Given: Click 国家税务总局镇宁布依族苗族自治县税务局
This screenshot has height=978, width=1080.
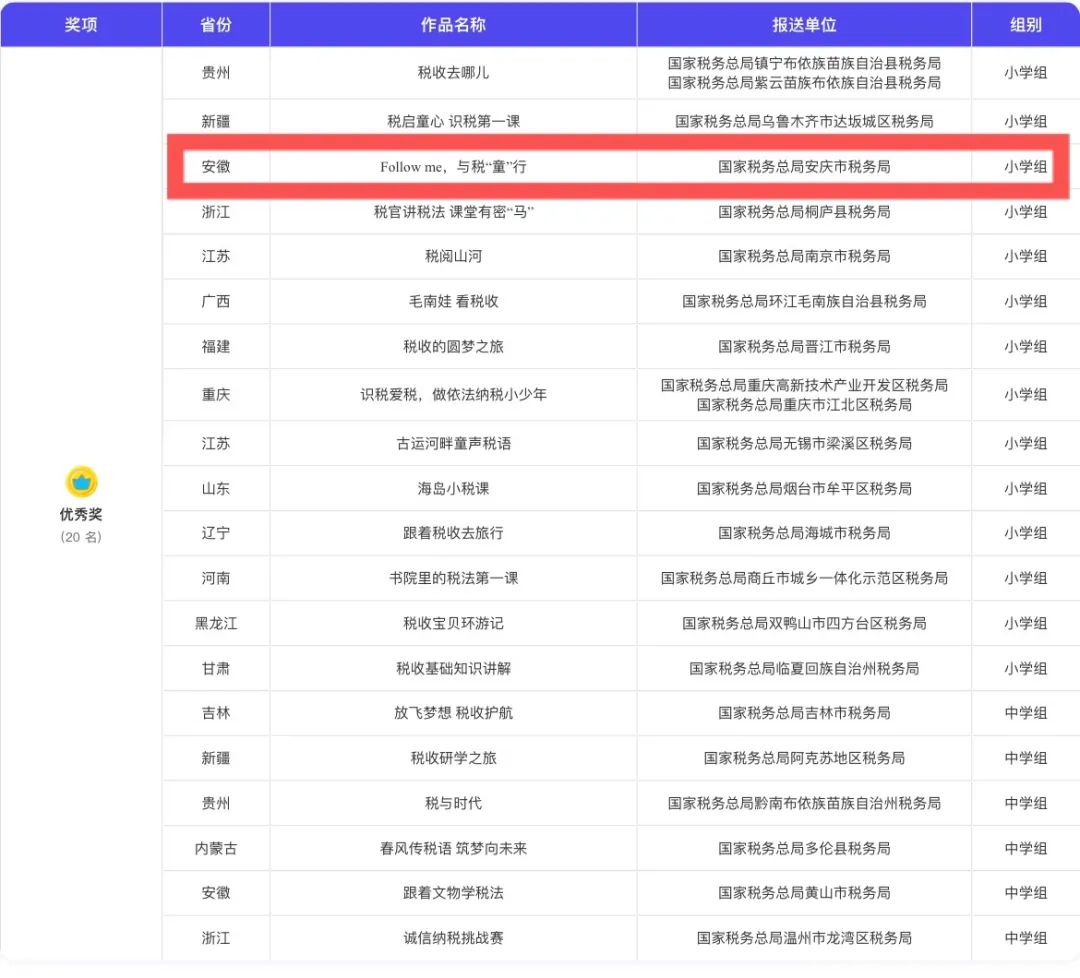Looking at the screenshot, I should (x=804, y=63).
